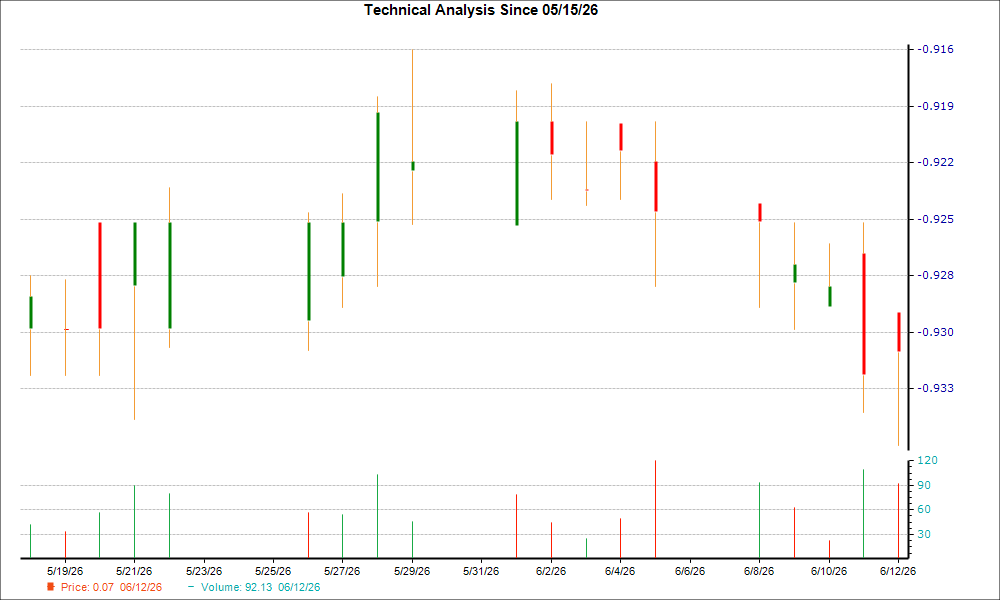Click the green volume bar above 5/27/26
Image resolution: width=1000 pixels, height=600 pixels.
(x=342, y=536)
